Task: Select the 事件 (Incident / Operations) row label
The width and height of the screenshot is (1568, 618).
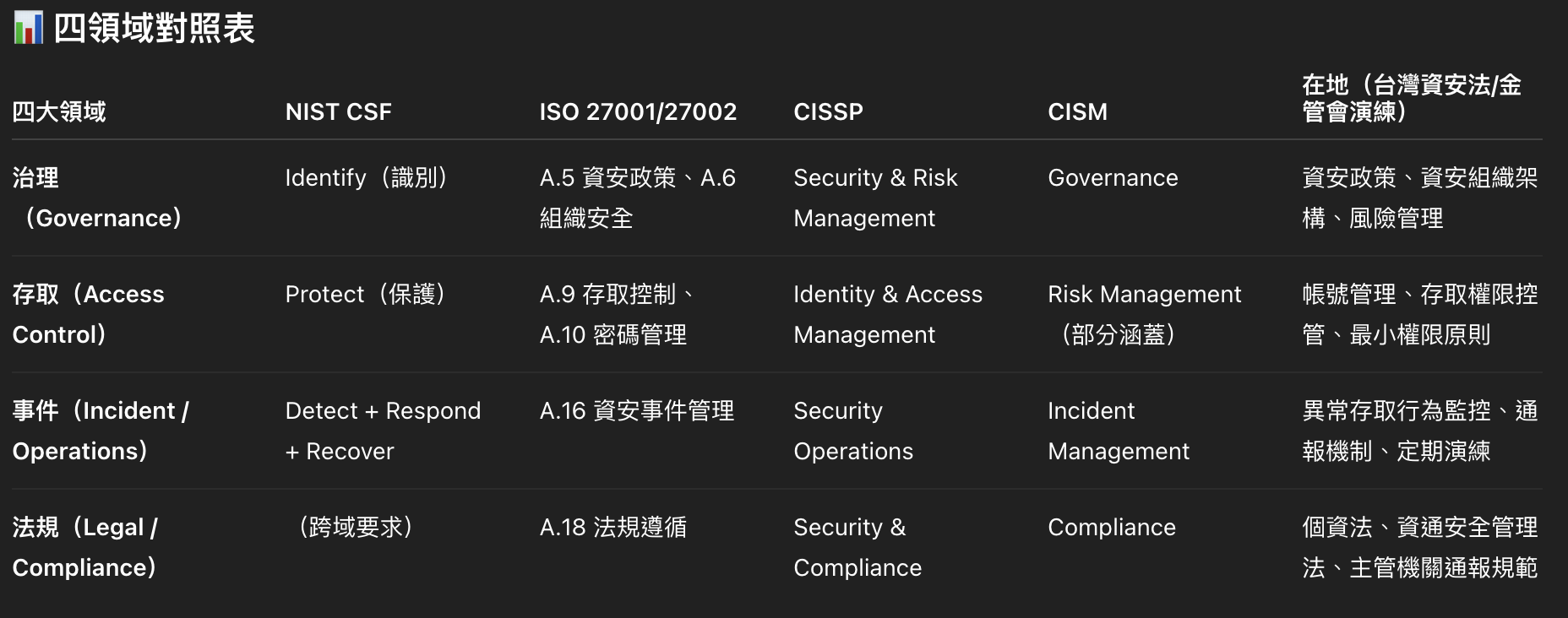Action: tap(101, 431)
